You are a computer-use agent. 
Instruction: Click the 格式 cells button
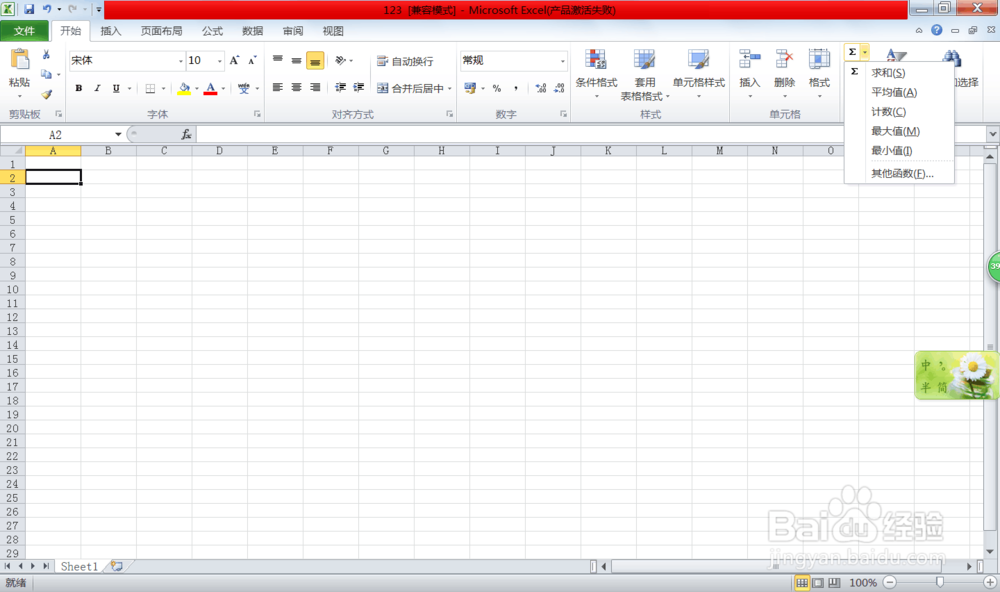(x=819, y=73)
